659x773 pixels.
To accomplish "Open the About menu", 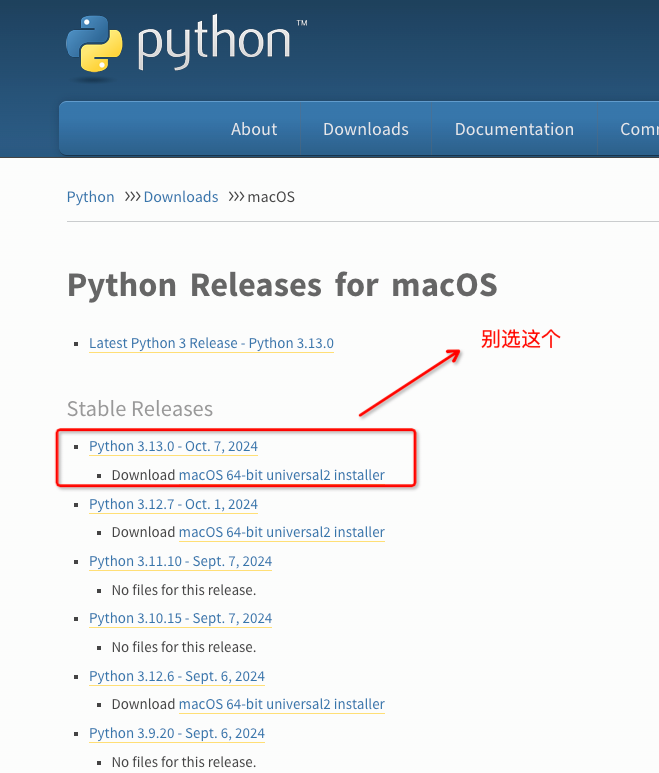I will tap(254, 129).
